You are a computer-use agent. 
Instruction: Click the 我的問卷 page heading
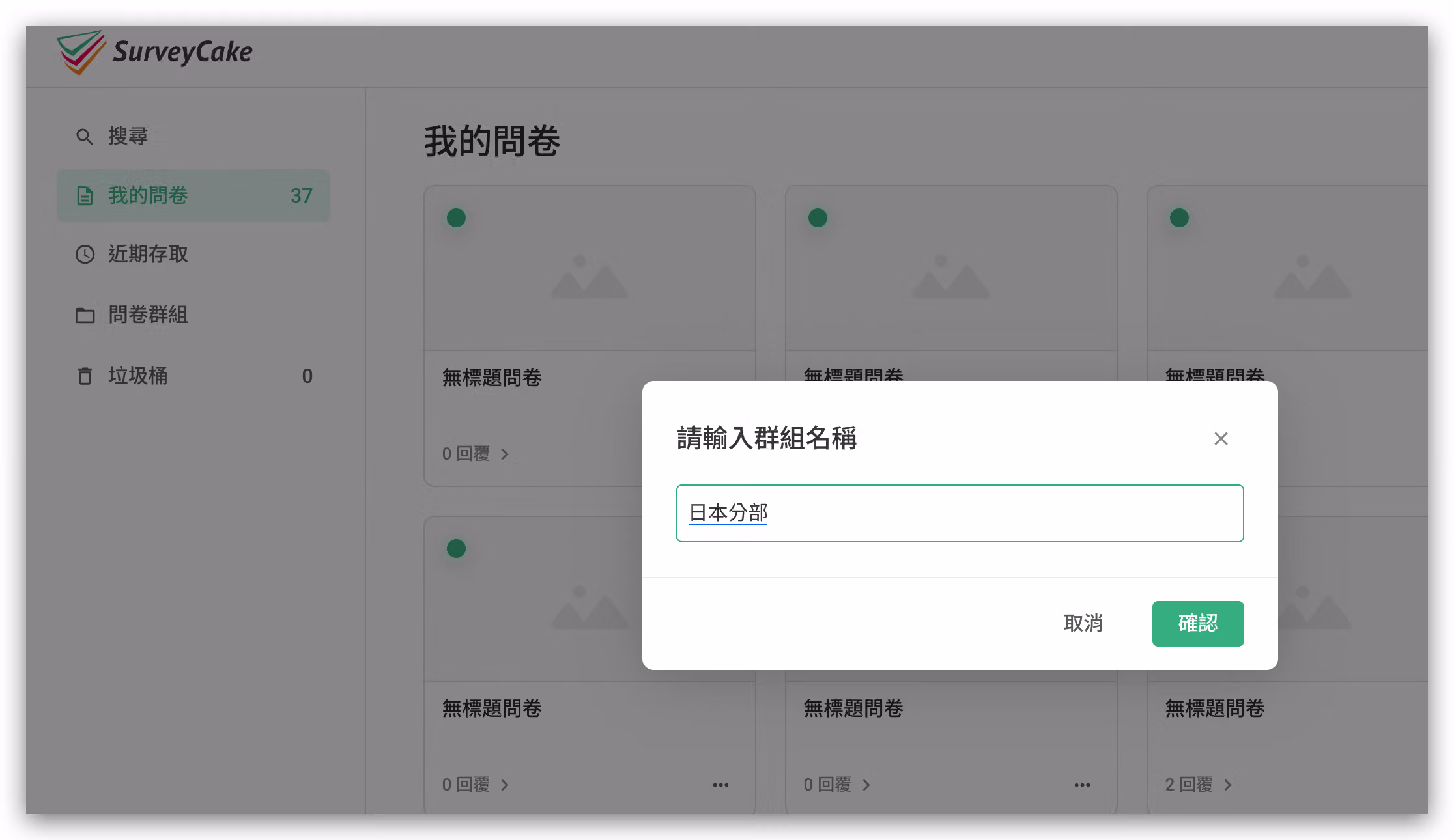(492, 141)
